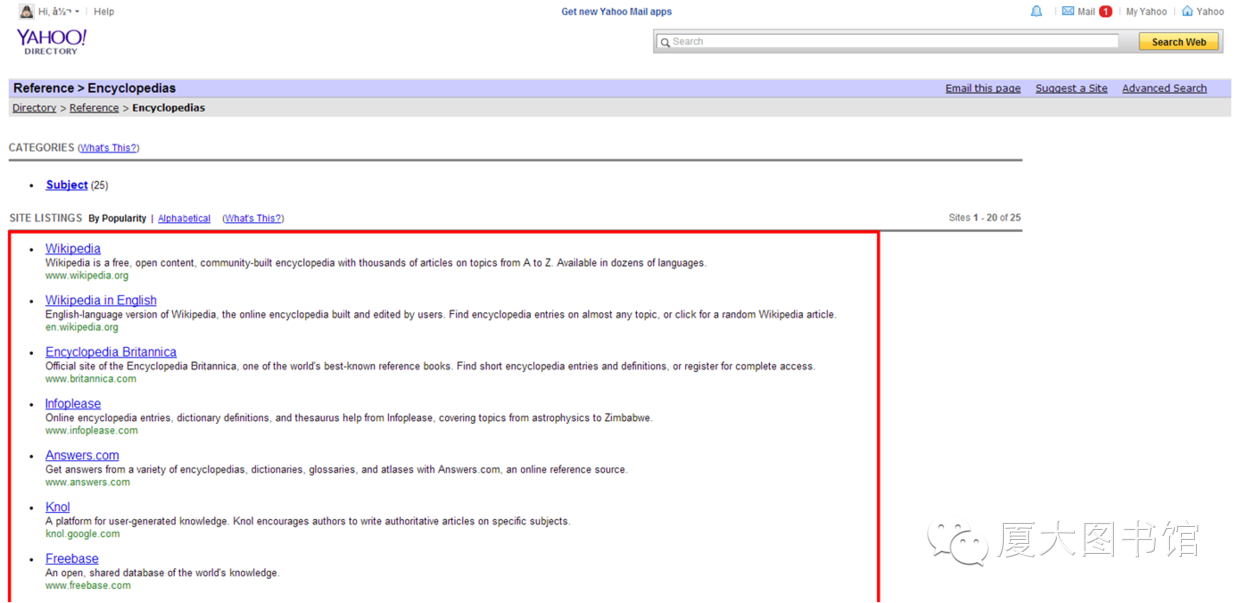1240x603 pixels.
Task: Open Encyclopedia Britannica listing
Action: tap(111, 352)
